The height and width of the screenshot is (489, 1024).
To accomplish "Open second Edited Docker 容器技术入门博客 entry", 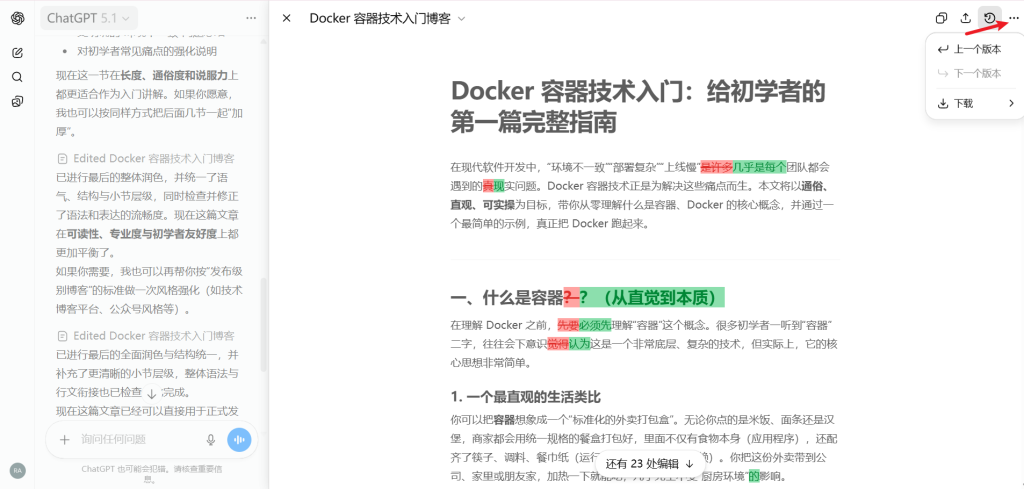I will (146, 336).
